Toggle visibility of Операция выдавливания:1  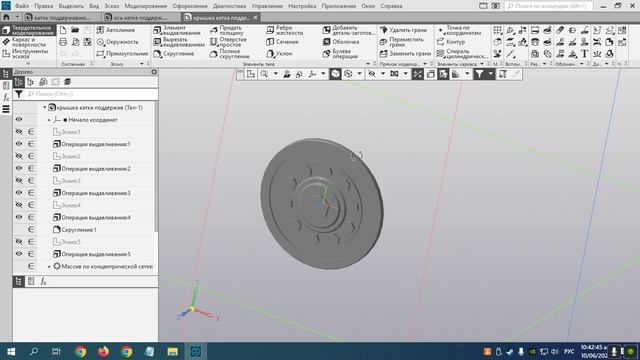[x=19, y=144]
